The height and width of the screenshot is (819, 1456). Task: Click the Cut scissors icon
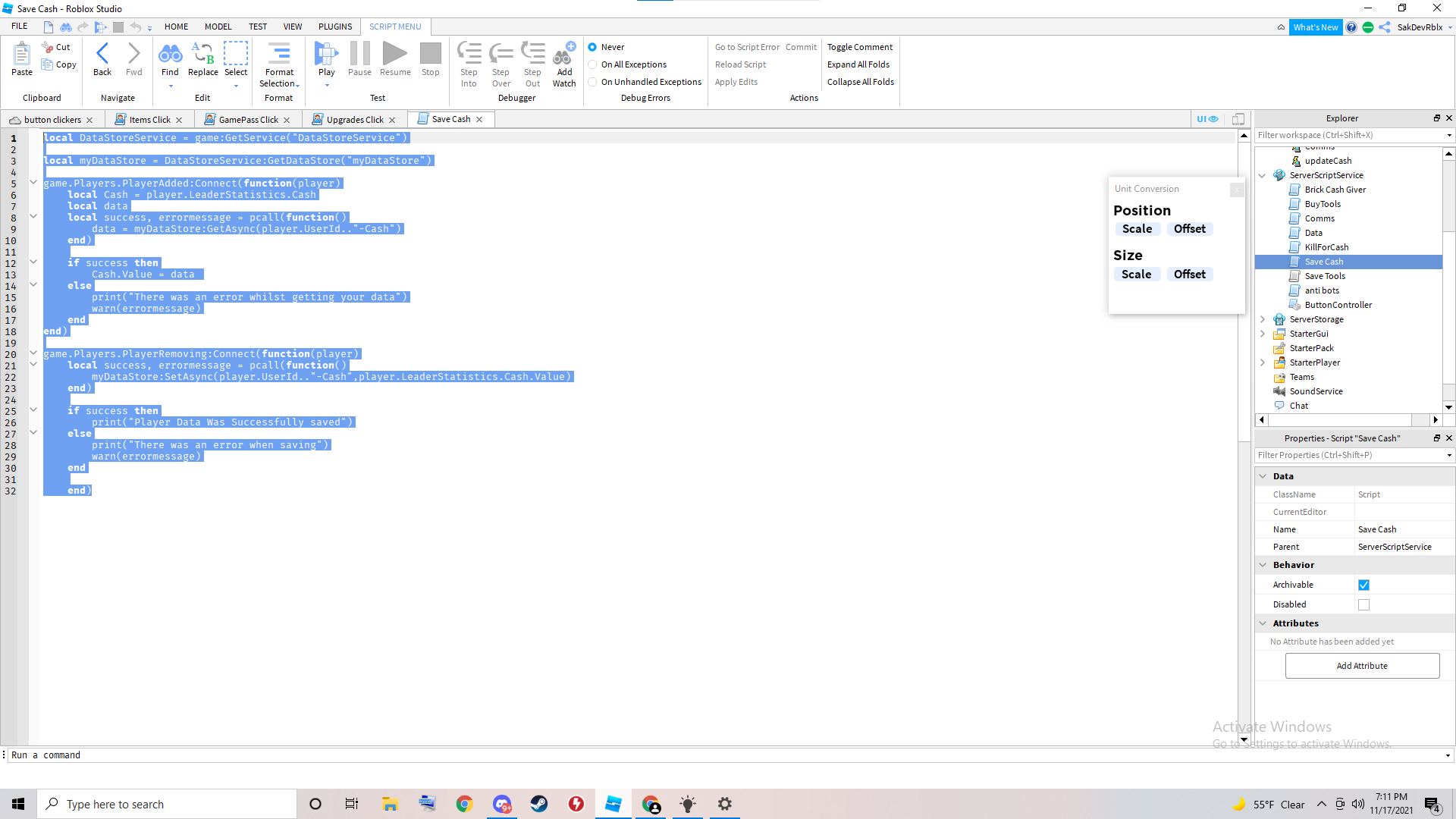47,47
